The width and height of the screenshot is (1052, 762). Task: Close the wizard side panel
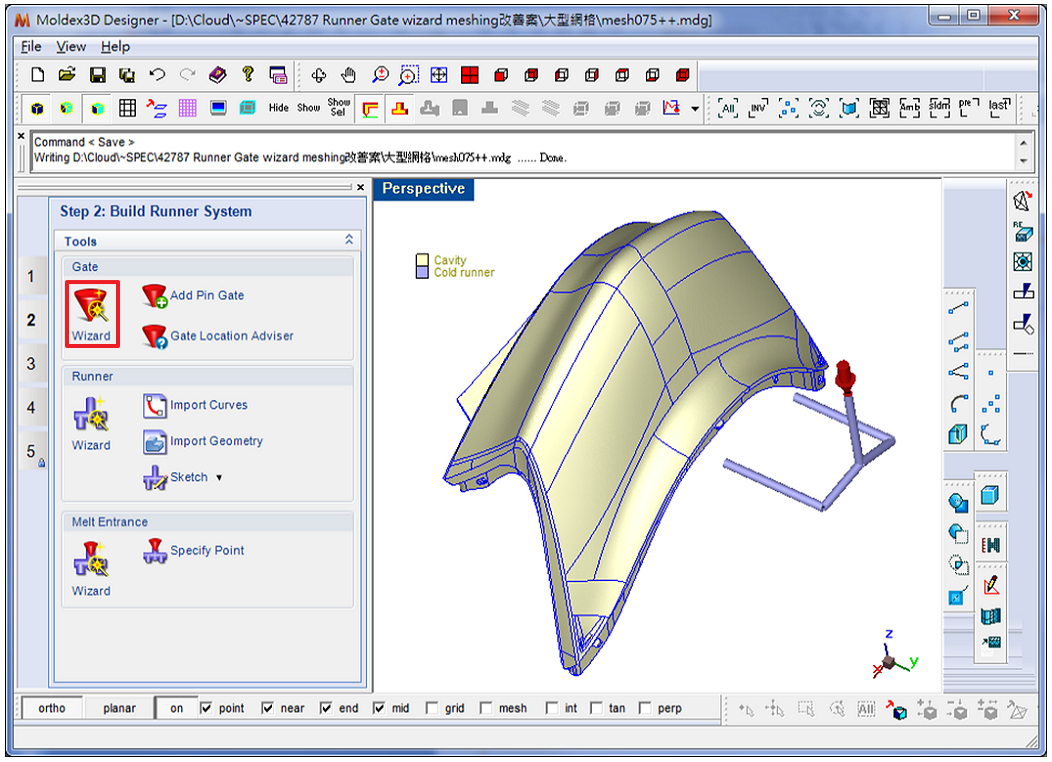(360, 187)
